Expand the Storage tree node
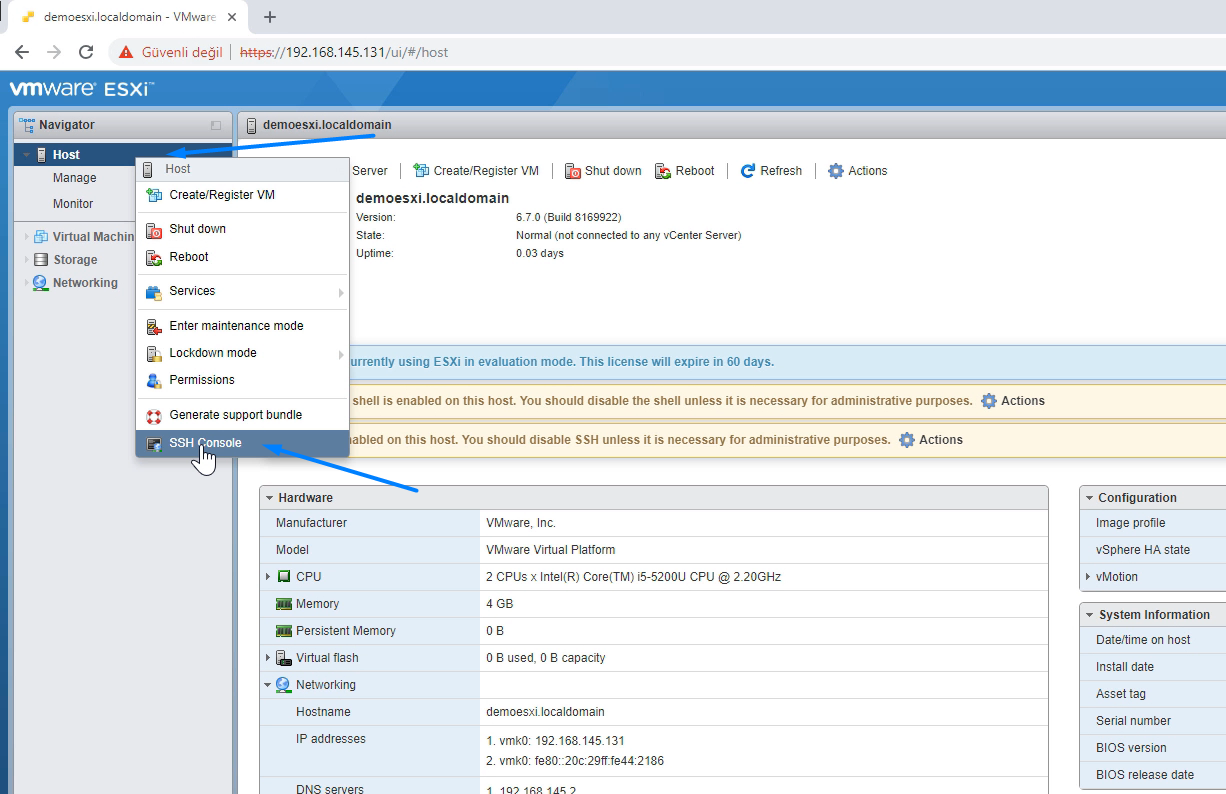The width and height of the screenshot is (1226, 794). point(27,260)
